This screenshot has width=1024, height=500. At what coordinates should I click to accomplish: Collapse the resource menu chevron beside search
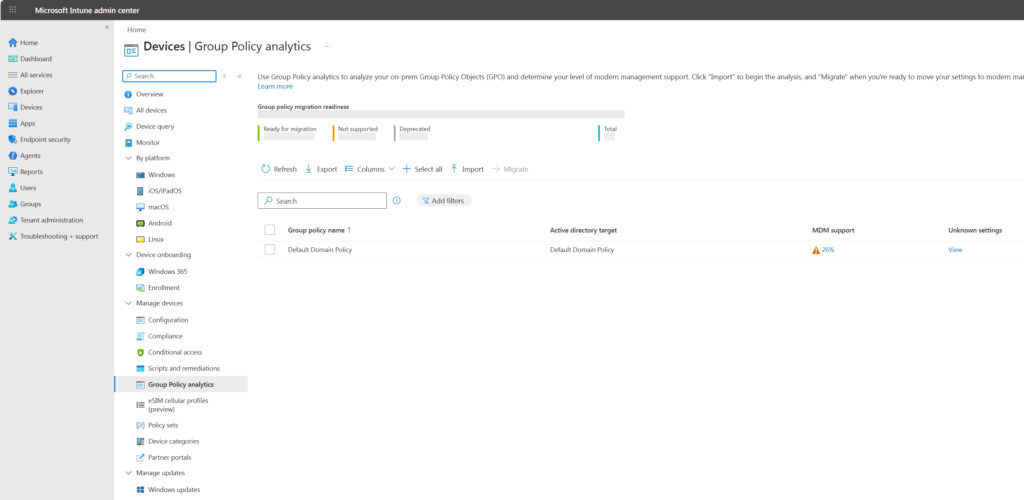[x=239, y=76]
